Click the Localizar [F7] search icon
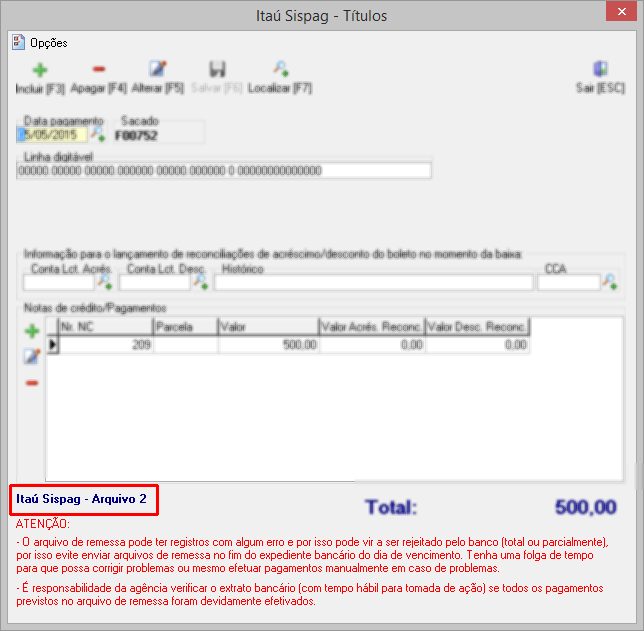 (281, 69)
